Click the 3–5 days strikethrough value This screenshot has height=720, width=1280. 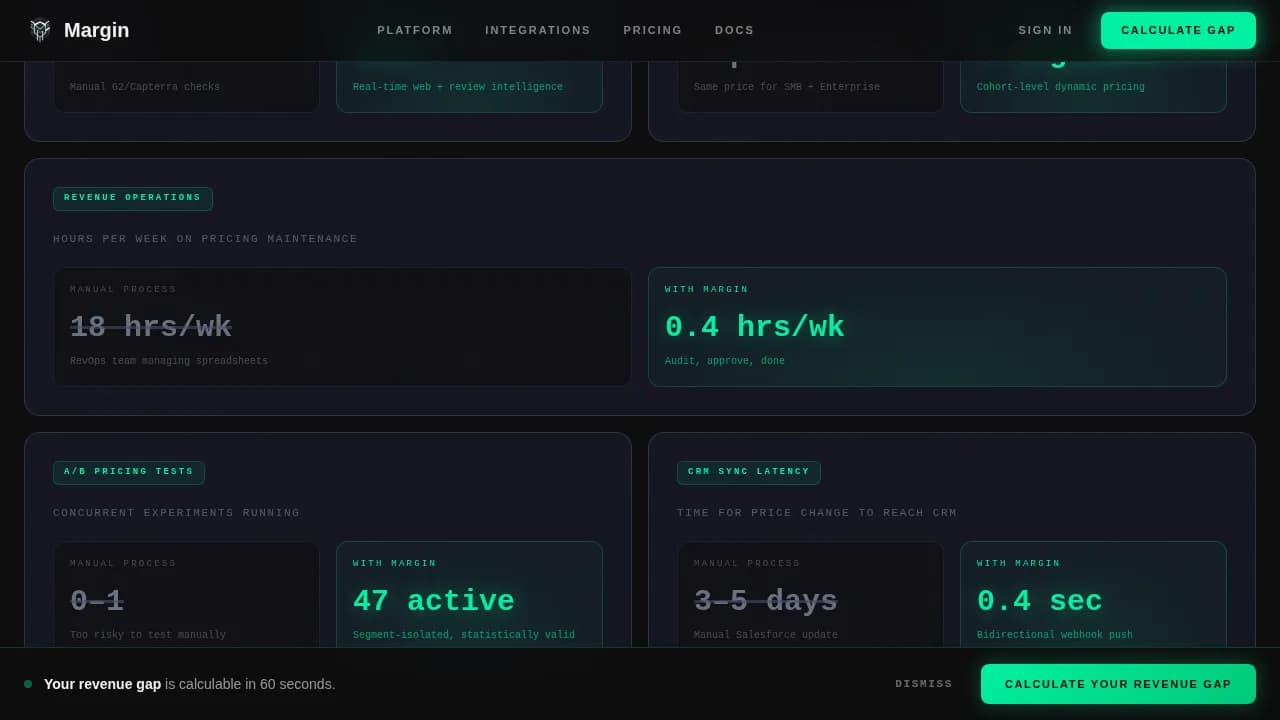766,601
